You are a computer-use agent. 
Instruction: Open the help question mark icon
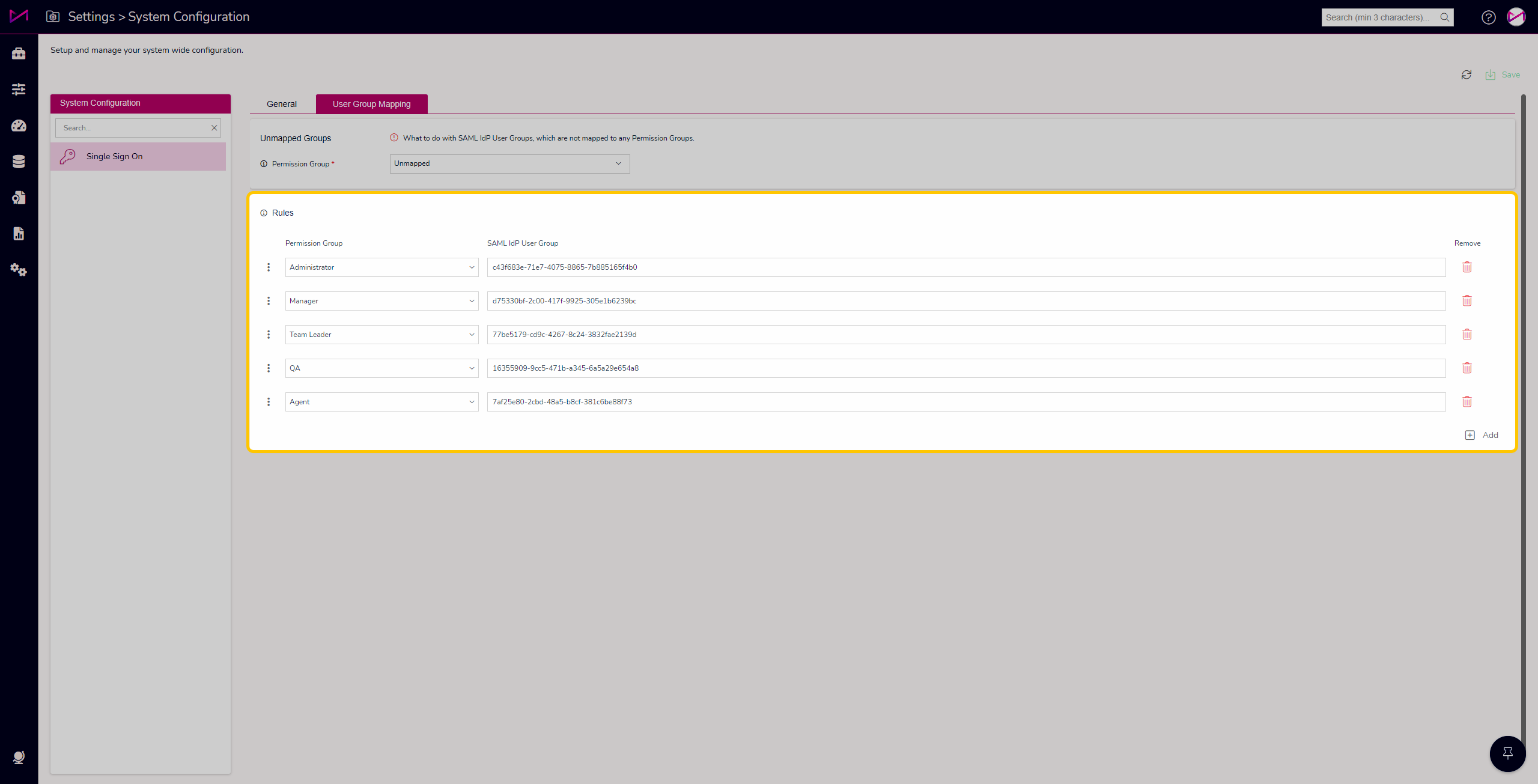click(x=1488, y=17)
